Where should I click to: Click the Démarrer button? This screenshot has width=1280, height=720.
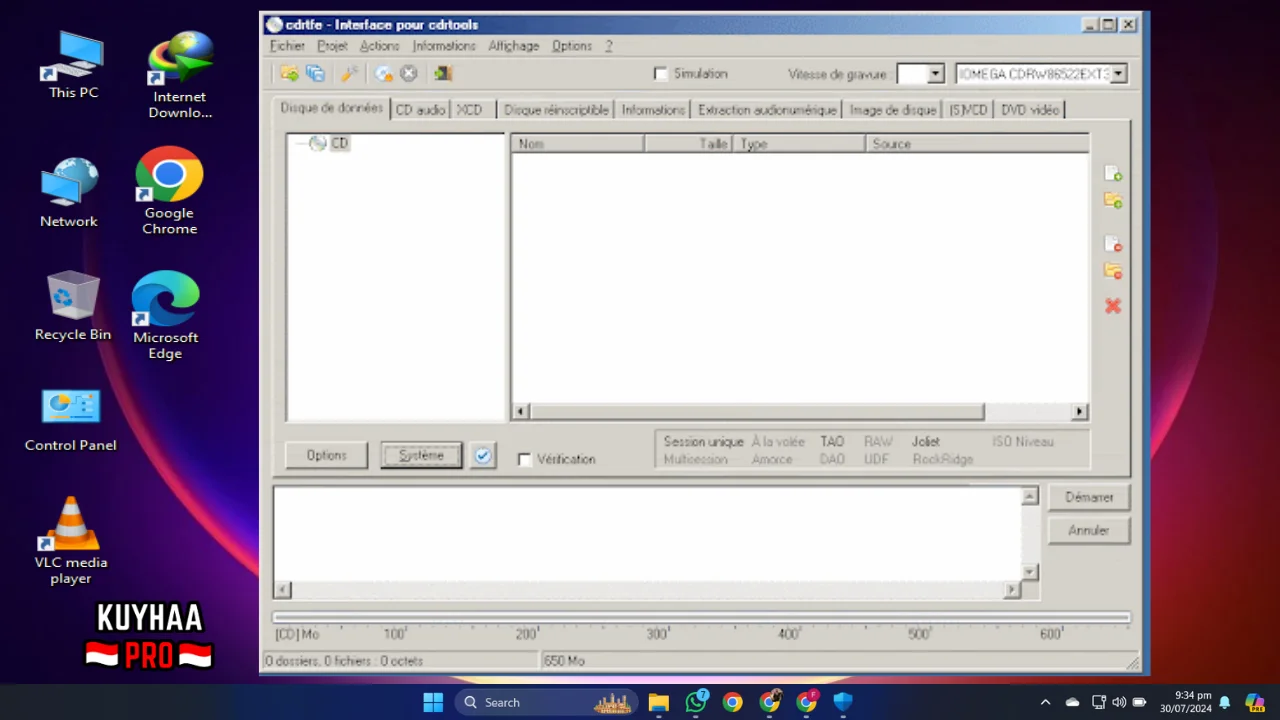tap(1089, 497)
